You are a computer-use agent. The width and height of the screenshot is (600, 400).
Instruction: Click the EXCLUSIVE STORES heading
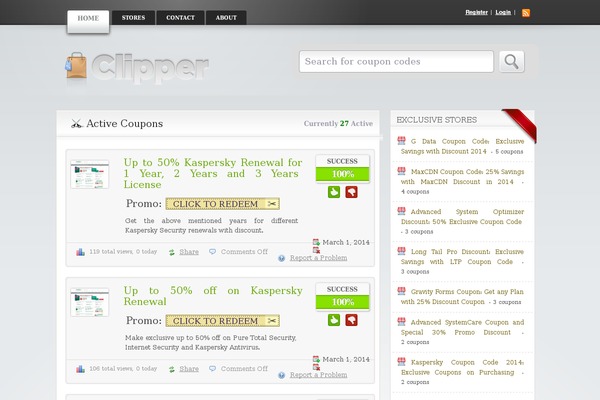[437, 120]
